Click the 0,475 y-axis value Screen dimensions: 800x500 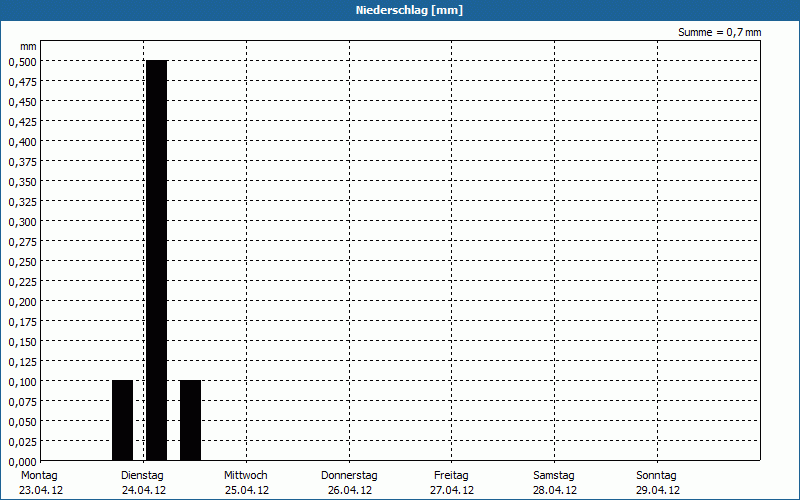[x=22, y=82]
